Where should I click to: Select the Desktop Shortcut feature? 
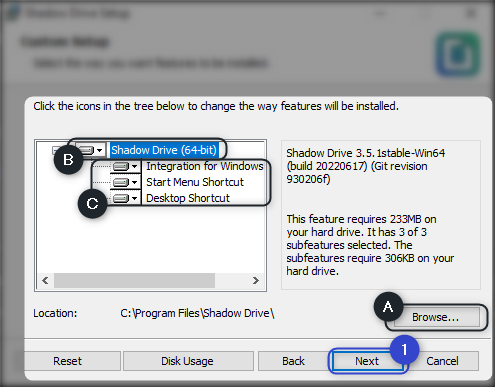coord(188,198)
